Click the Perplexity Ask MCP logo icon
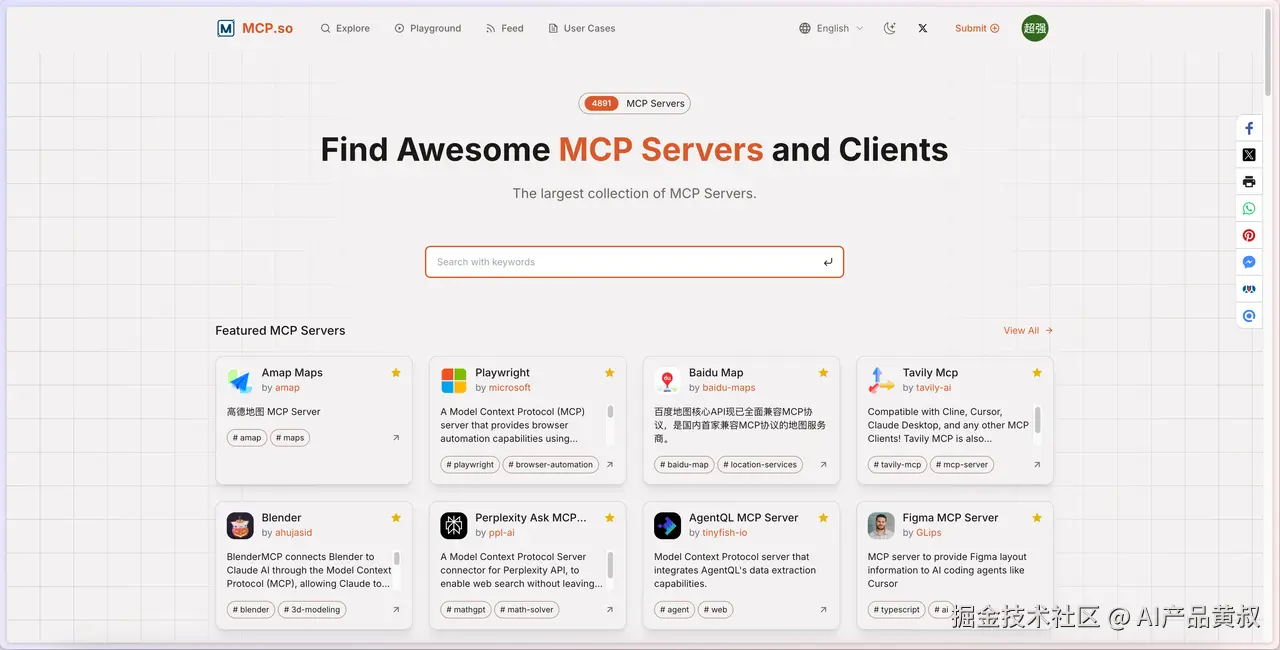Viewport: 1280px width, 650px height. [454, 525]
